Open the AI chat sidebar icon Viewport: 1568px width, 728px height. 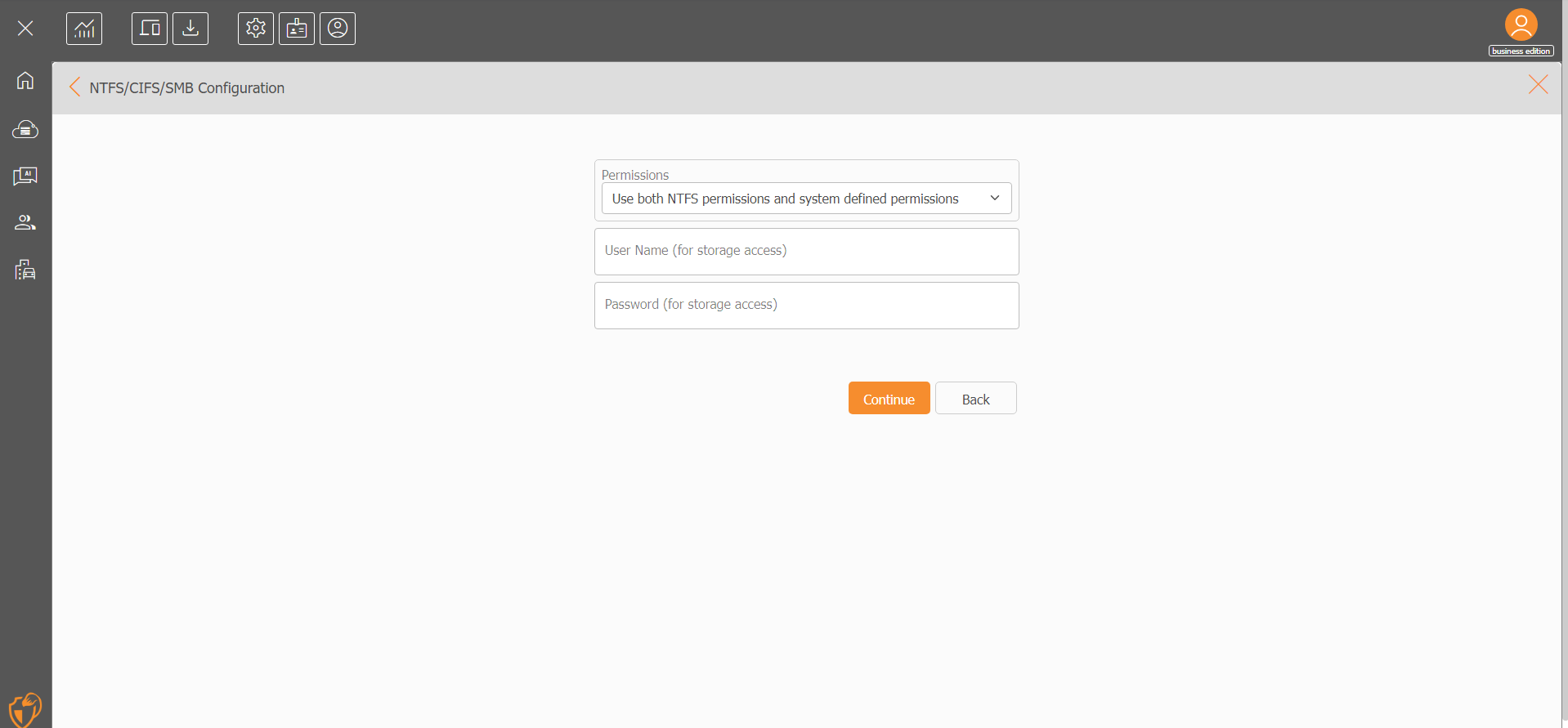pyautogui.click(x=25, y=176)
